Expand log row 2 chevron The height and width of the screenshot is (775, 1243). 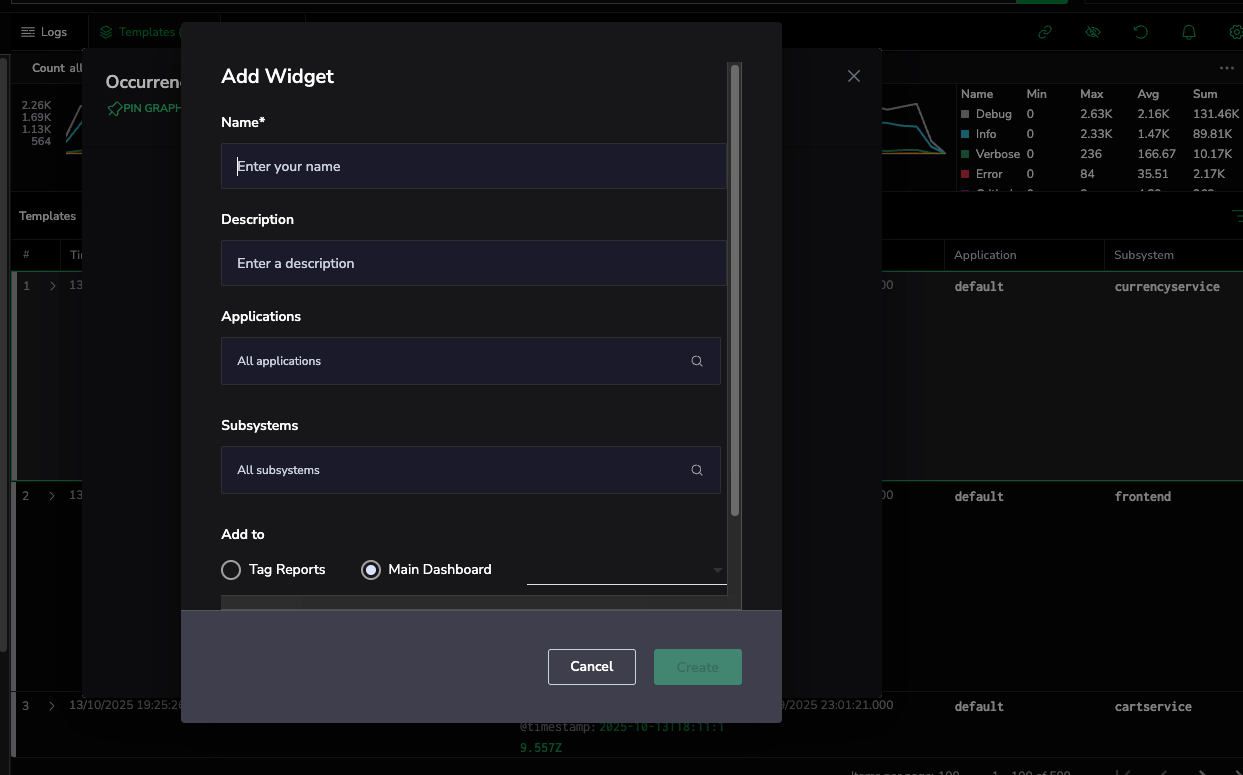coord(52,496)
